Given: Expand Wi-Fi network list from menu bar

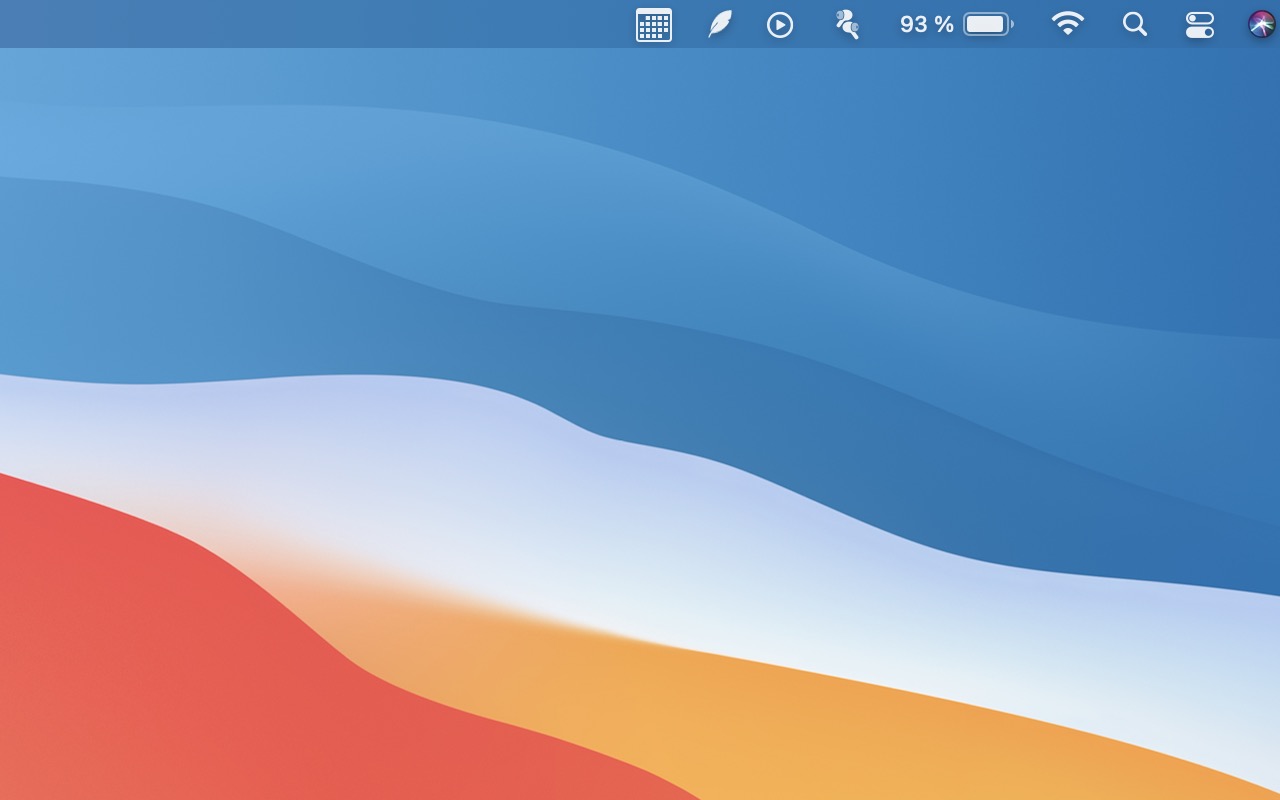Looking at the screenshot, I should [1067, 25].
